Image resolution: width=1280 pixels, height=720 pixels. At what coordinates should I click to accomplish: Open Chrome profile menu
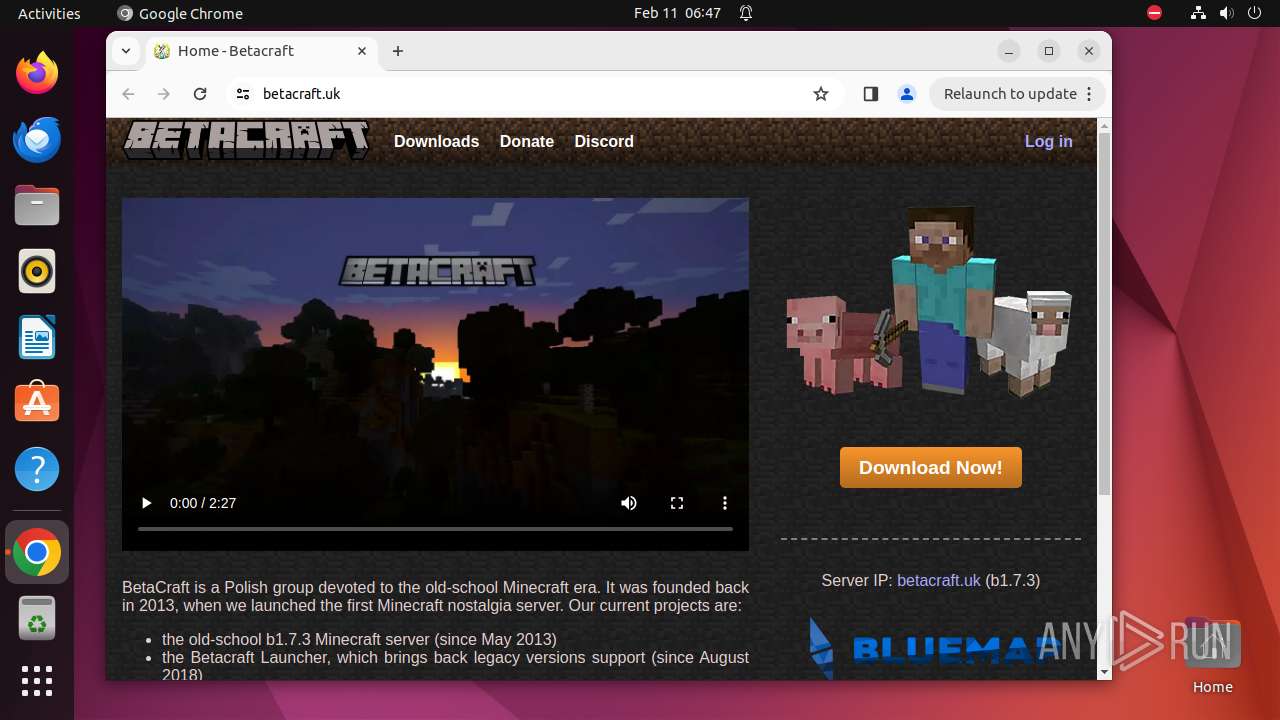coord(907,94)
